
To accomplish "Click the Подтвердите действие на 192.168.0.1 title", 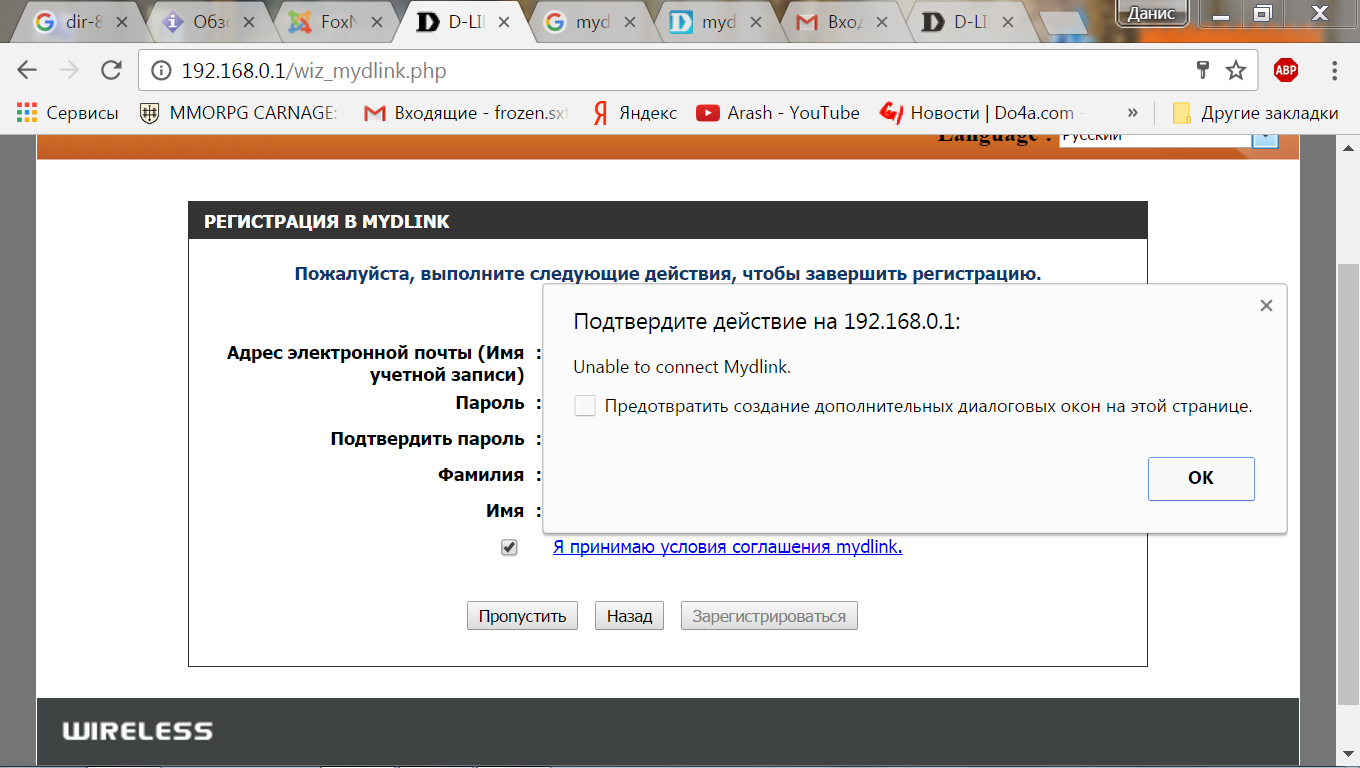I will (x=767, y=321).
